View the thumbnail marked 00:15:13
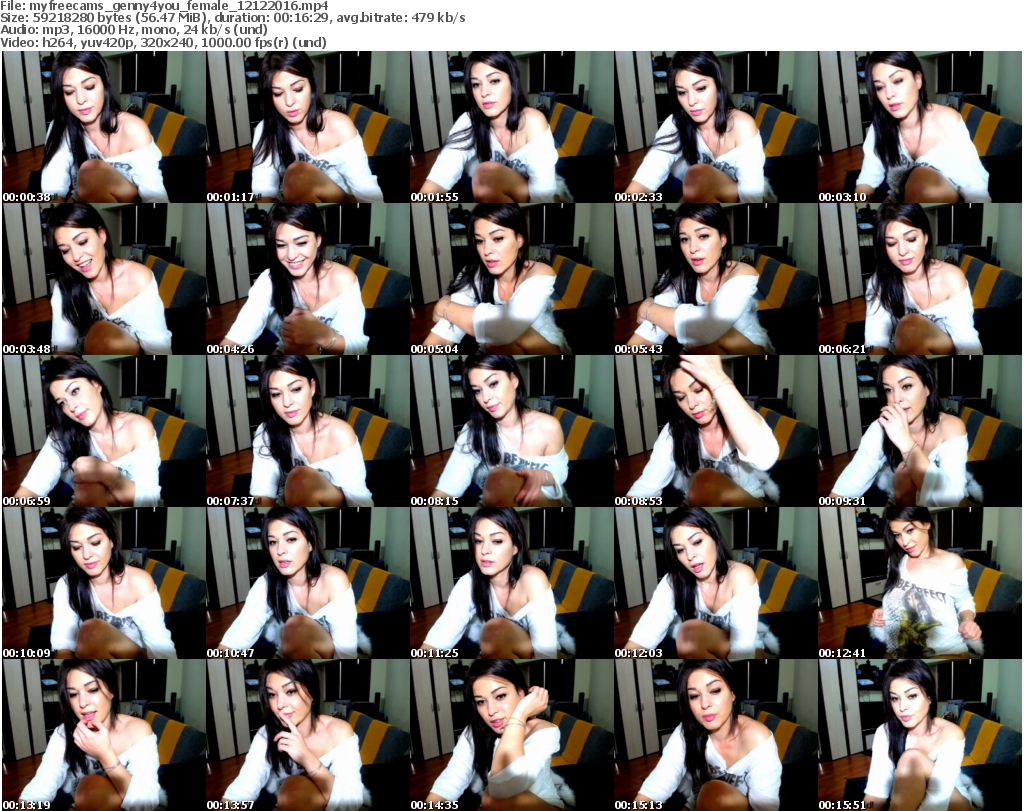This screenshot has width=1024, height=811. coord(716,735)
